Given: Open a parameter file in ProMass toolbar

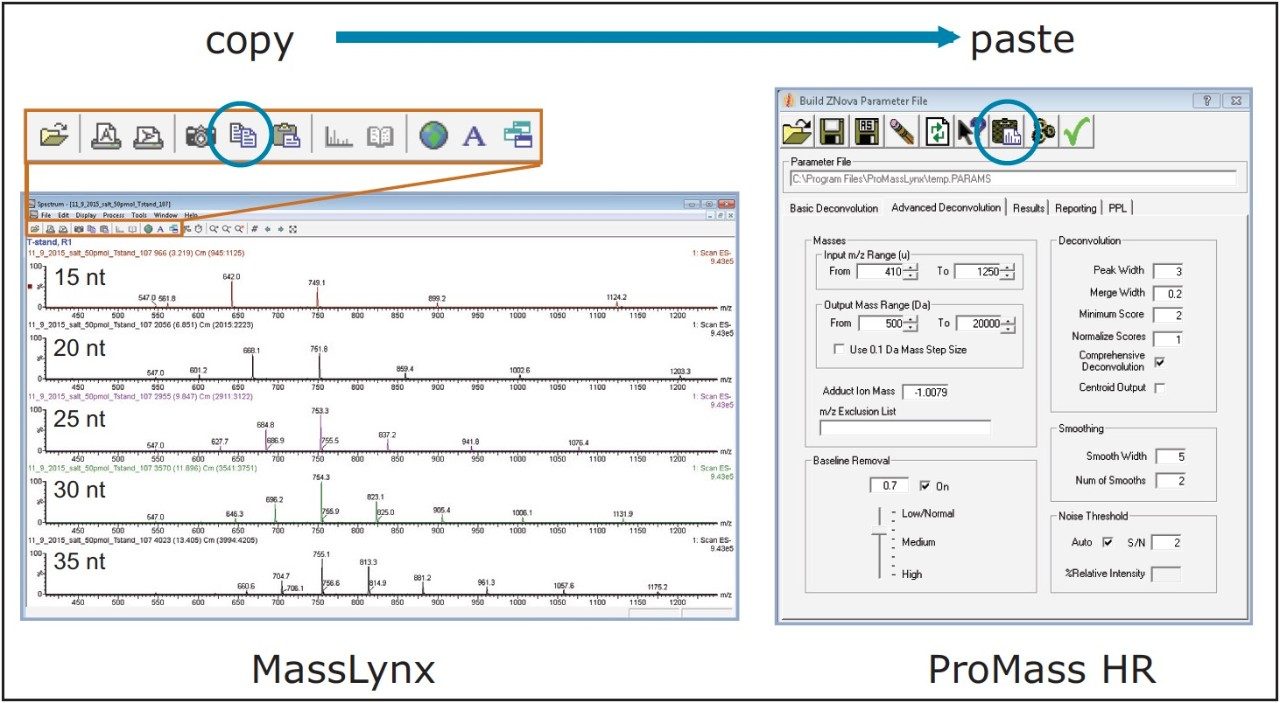Looking at the screenshot, I should coord(797,132).
